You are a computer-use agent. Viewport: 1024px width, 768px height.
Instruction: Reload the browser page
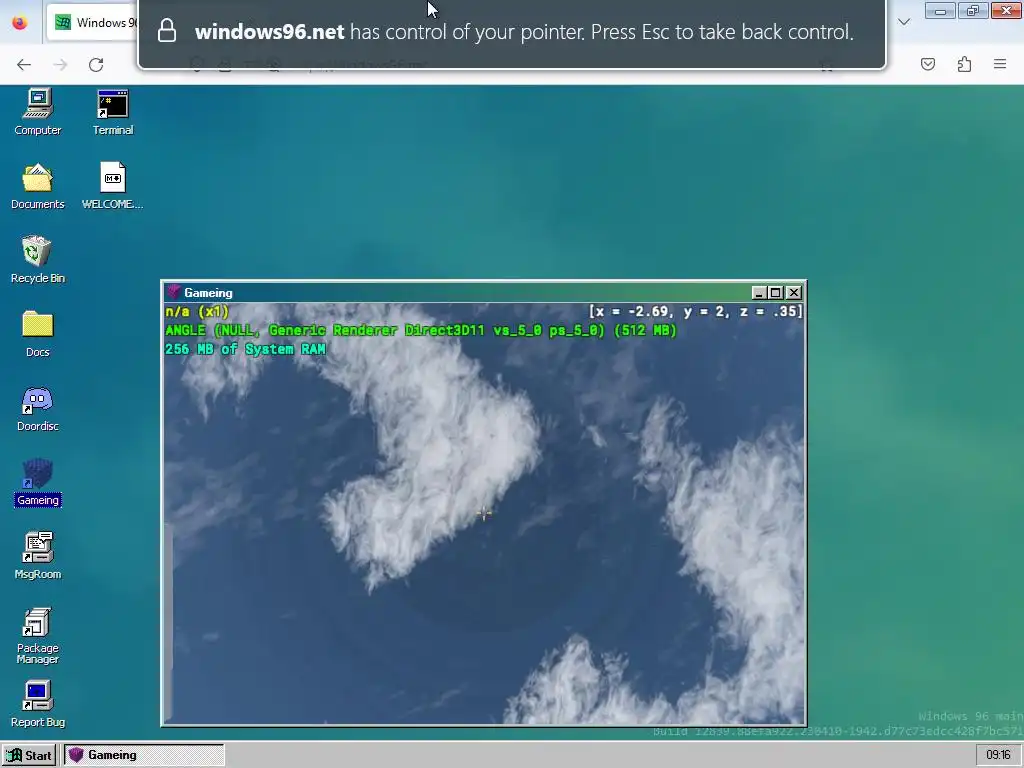(x=96, y=65)
